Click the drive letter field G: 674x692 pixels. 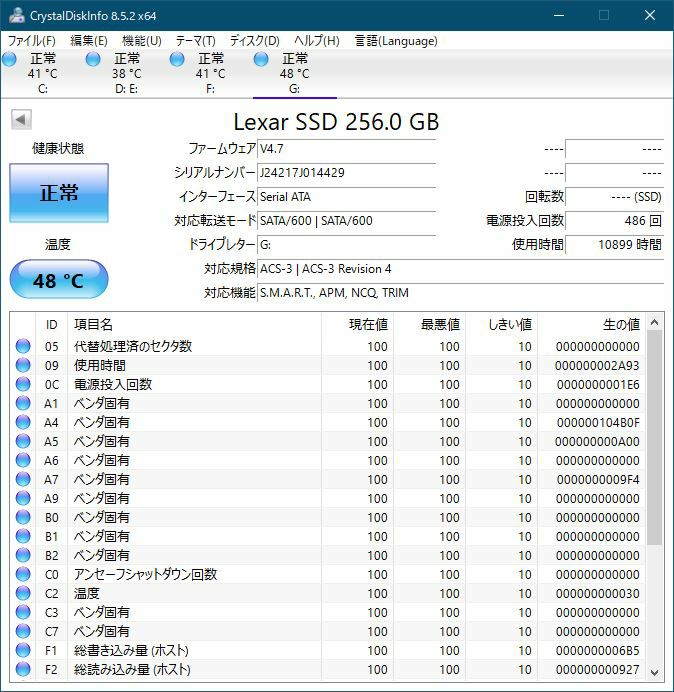point(346,244)
